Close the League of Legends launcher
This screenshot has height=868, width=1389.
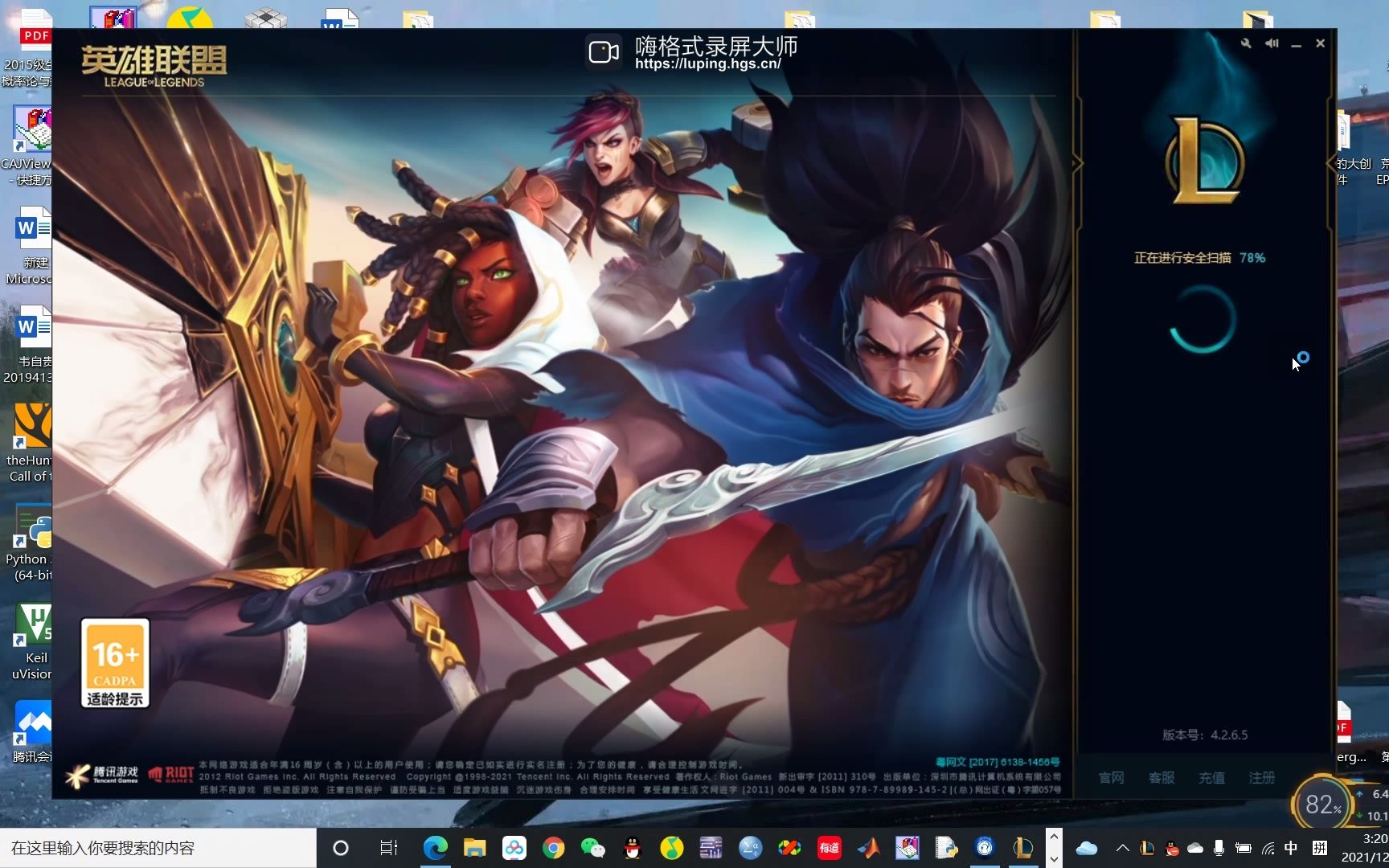point(1320,43)
